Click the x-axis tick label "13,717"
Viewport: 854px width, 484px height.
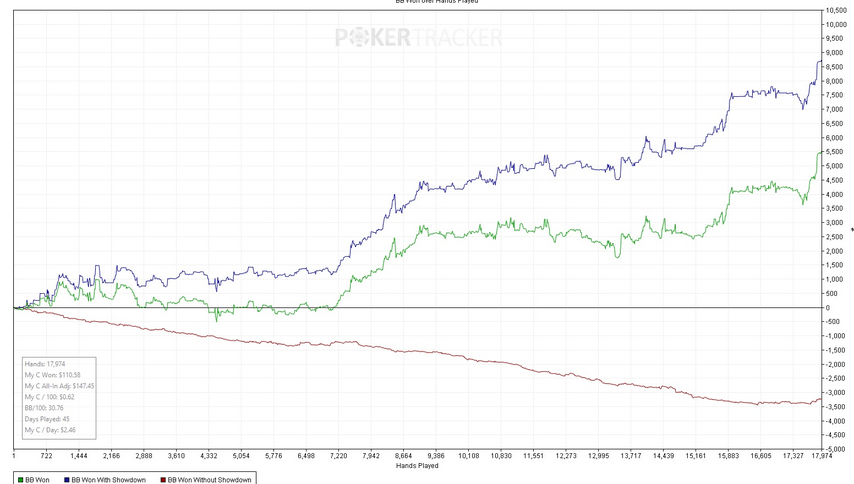631,456
